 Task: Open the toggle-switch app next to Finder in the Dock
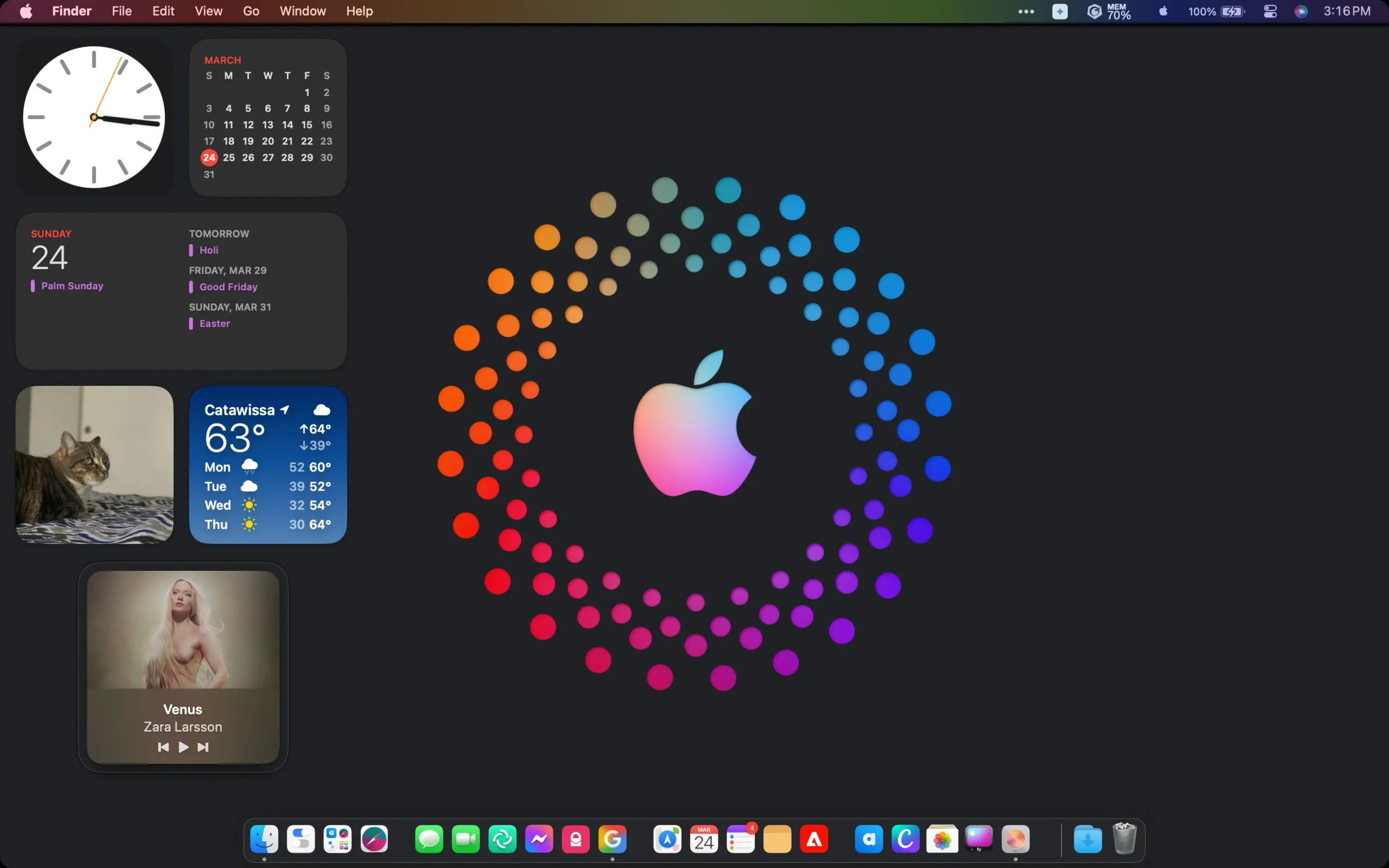pos(301,839)
